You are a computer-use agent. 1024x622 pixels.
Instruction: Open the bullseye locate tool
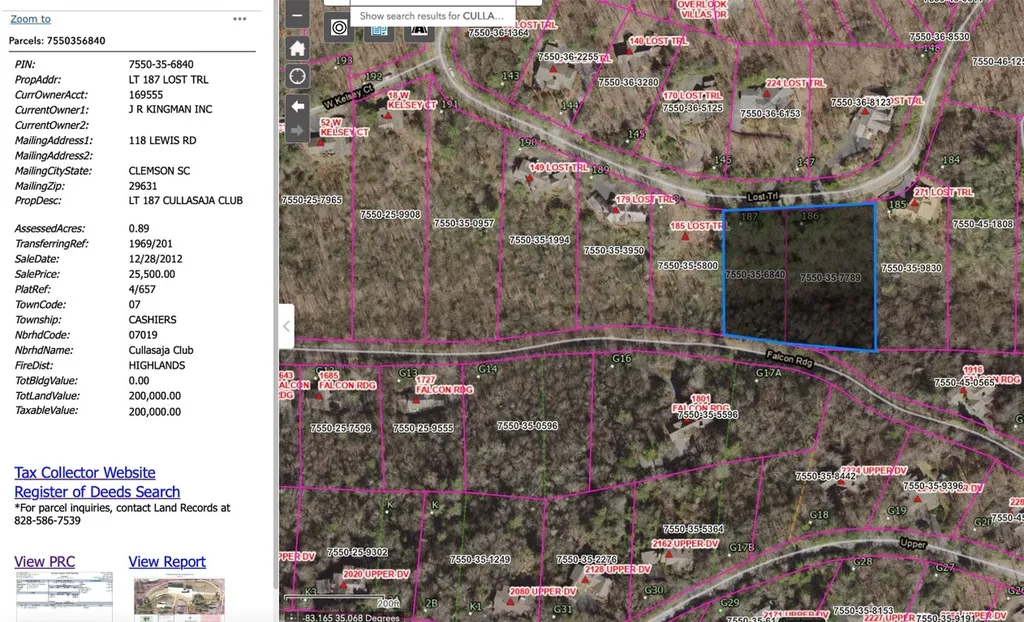pos(339,27)
